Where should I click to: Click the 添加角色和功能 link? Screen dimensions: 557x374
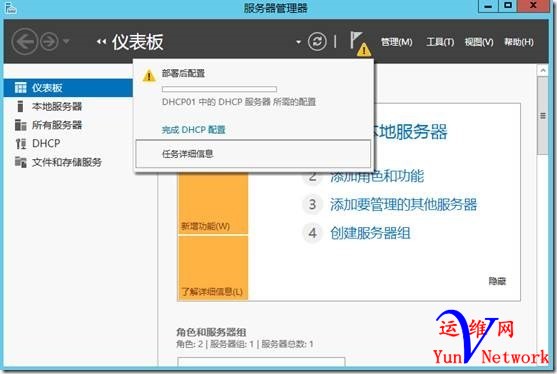pos(377,176)
